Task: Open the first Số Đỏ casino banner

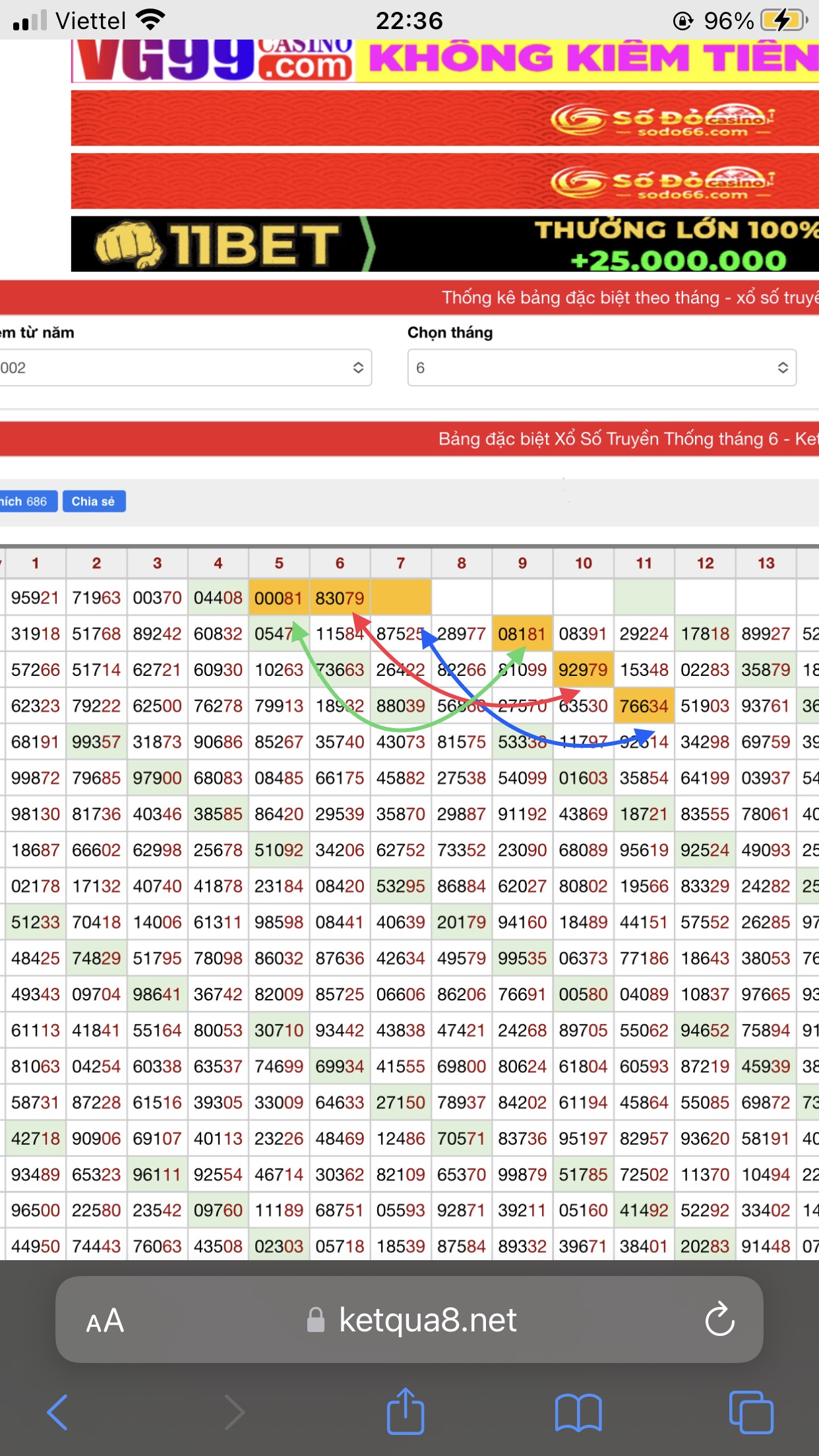Action: 445,117
